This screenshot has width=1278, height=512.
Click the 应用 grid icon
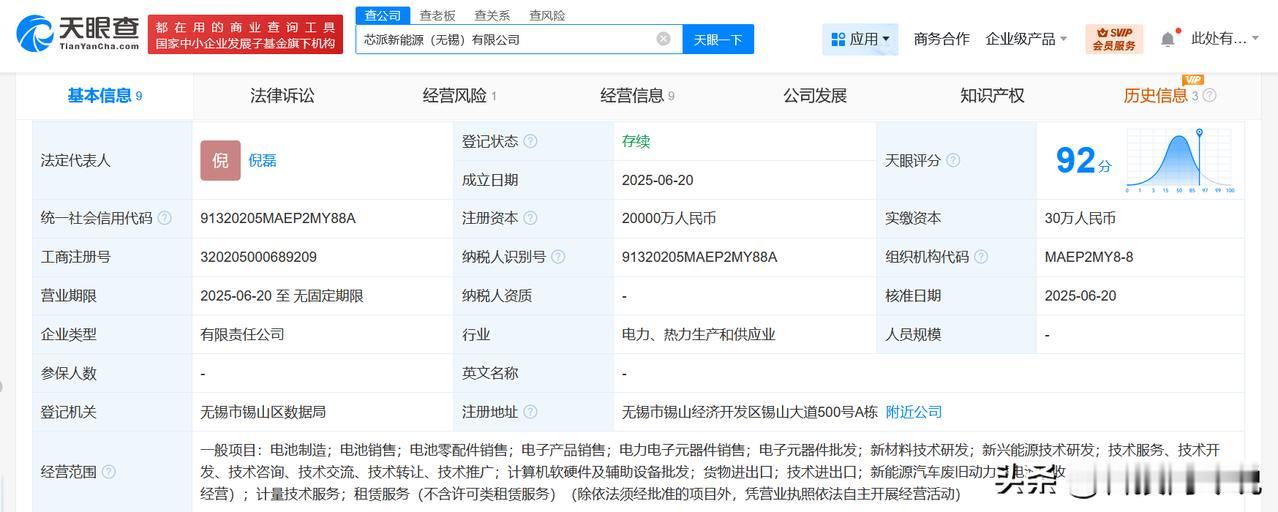(x=838, y=39)
